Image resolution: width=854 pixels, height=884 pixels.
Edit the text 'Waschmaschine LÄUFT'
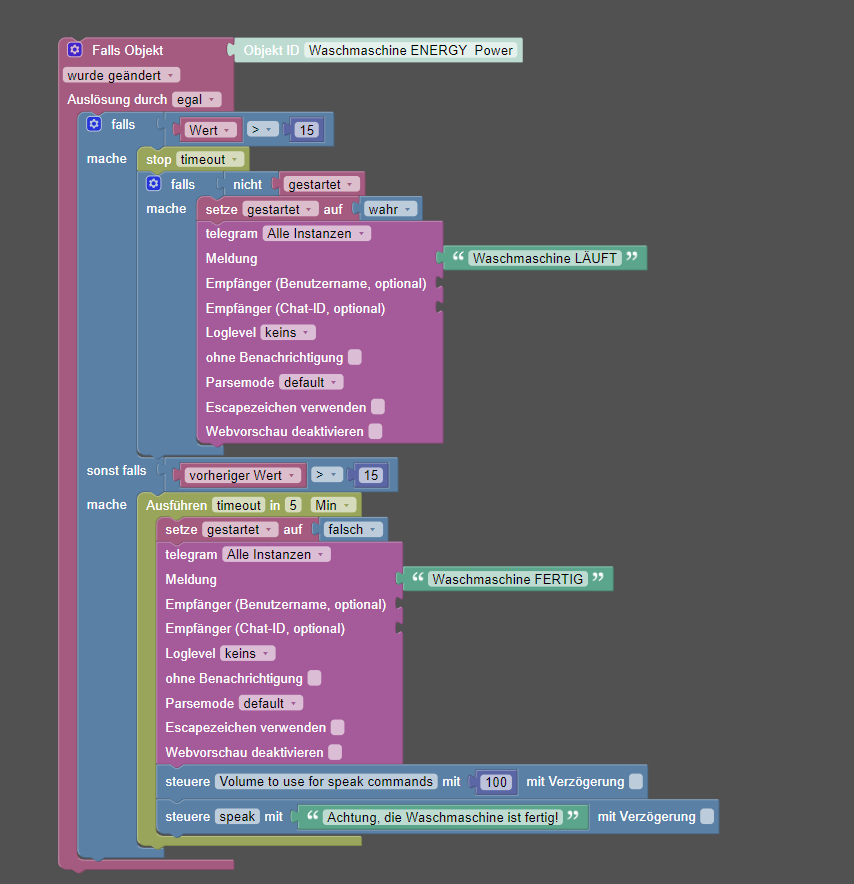545,258
